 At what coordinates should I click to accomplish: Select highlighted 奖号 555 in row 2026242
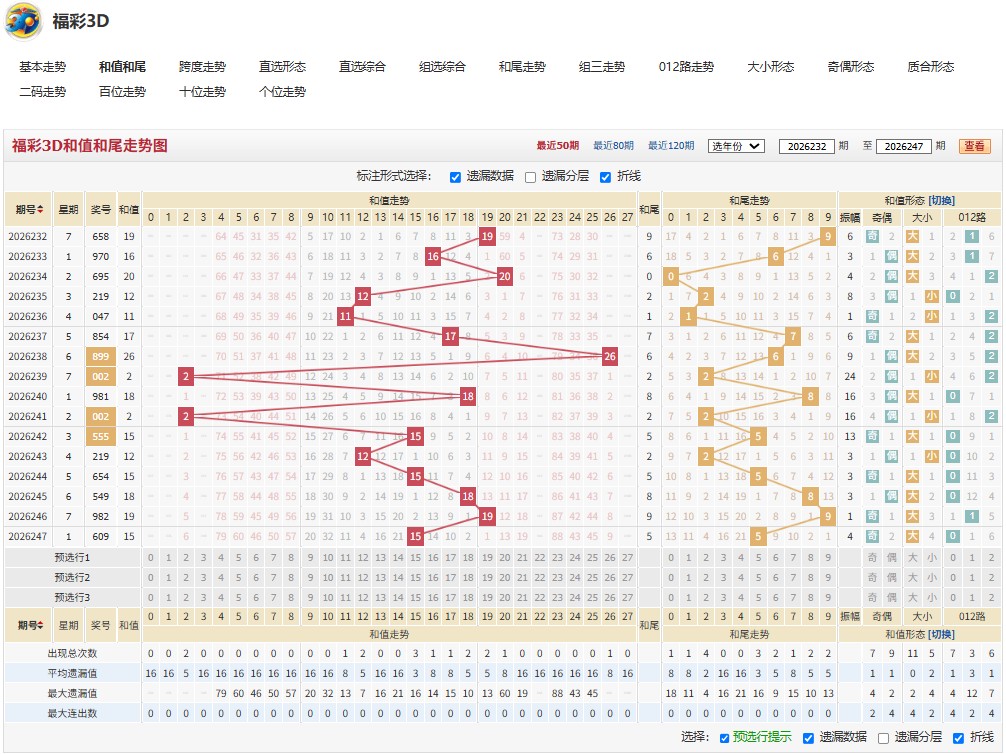(x=101, y=436)
